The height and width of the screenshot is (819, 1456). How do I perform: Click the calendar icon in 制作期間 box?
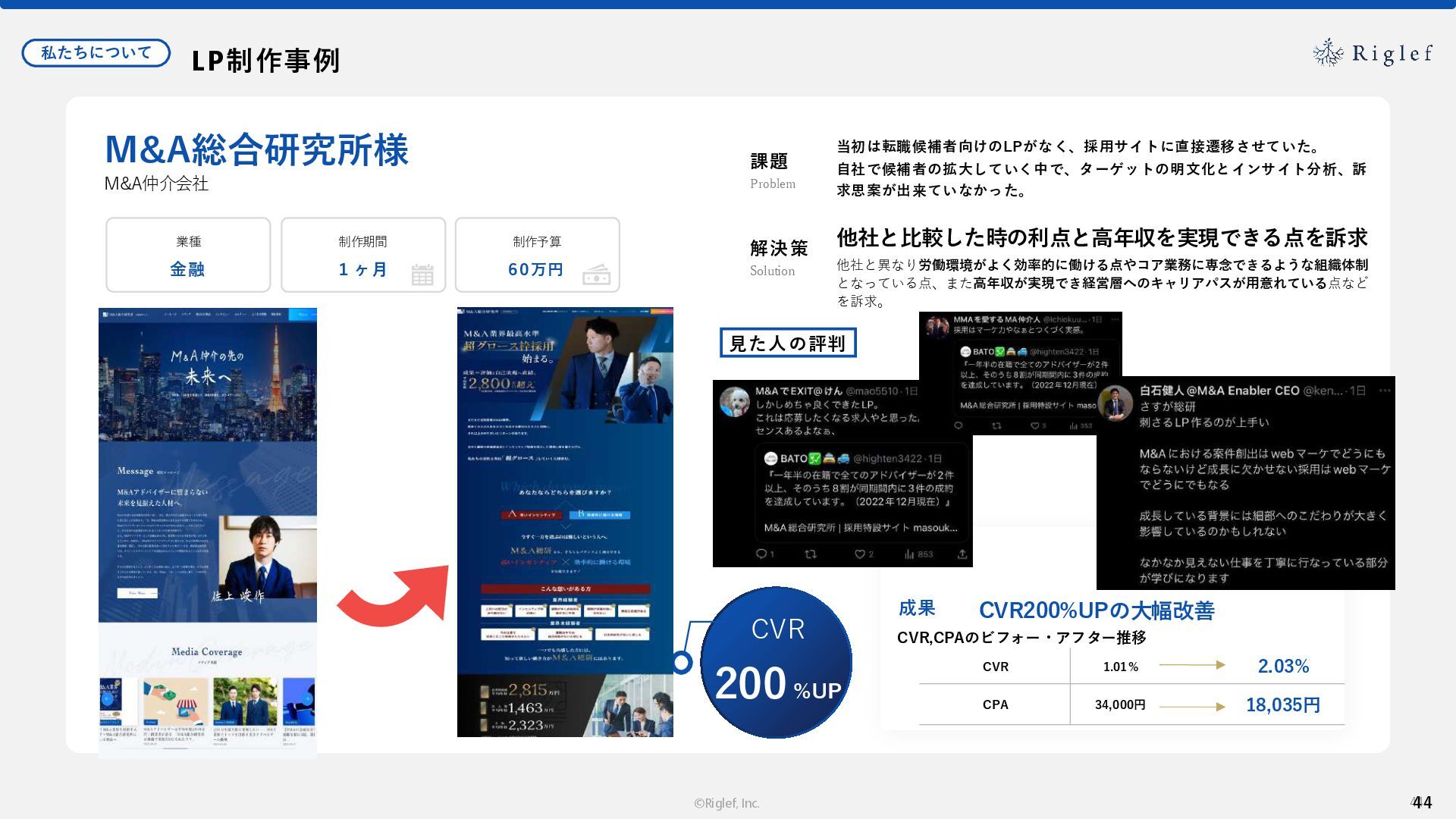tap(422, 275)
